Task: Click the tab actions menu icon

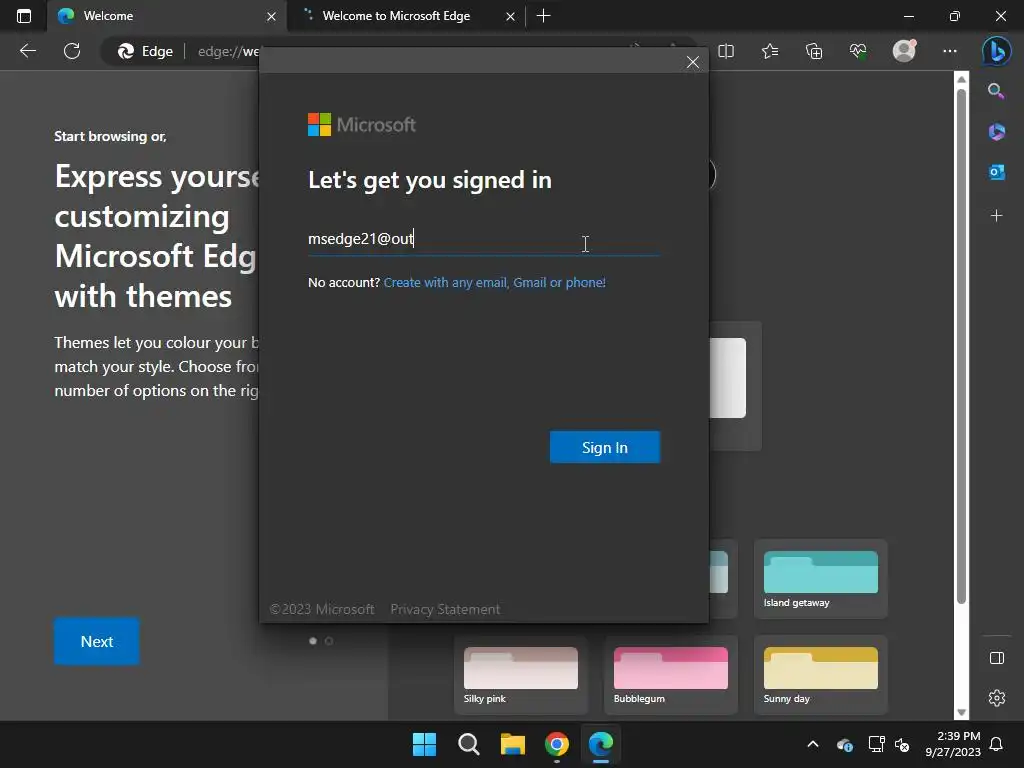Action: pos(24,16)
